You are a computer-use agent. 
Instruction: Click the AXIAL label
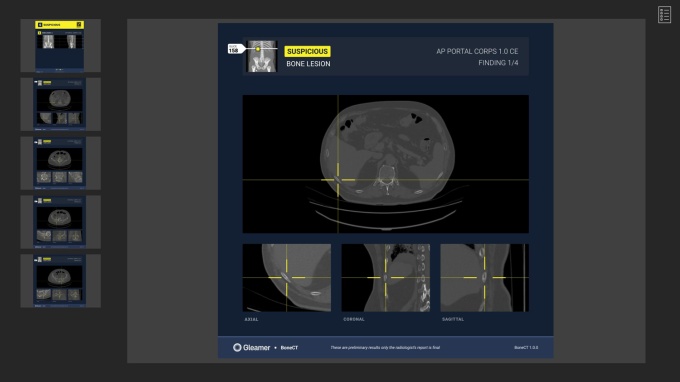point(252,320)
